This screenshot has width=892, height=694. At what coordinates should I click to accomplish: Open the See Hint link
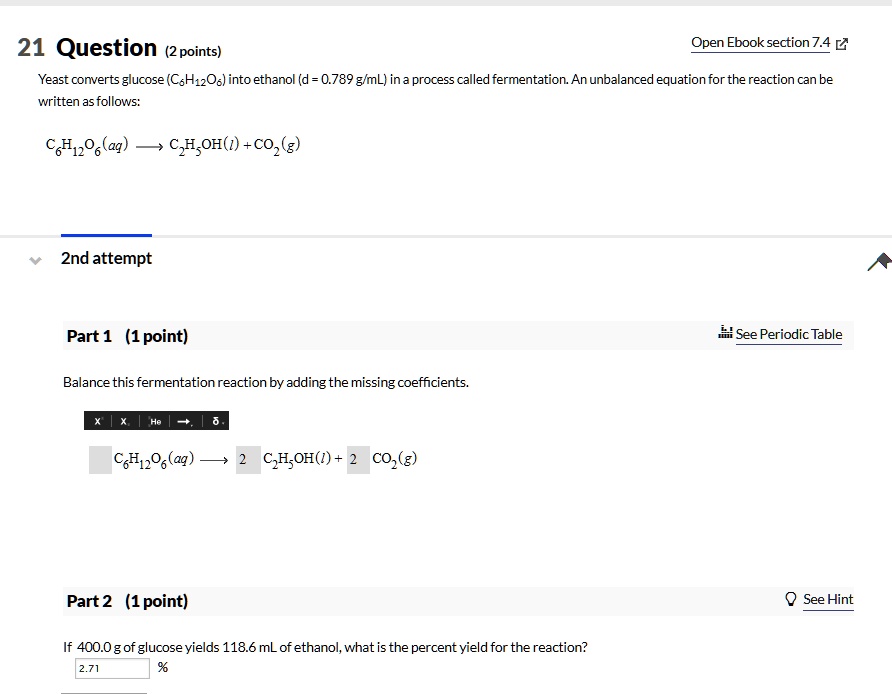[828, 599]
